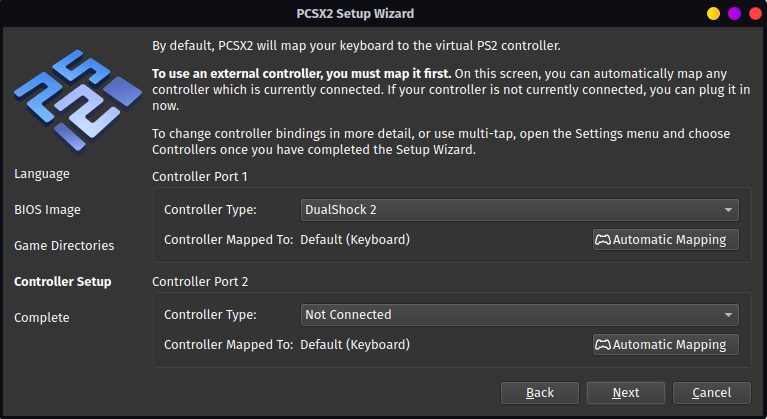
Task: Click the PCSX2 logo image
Action: [x=77, y=101]
